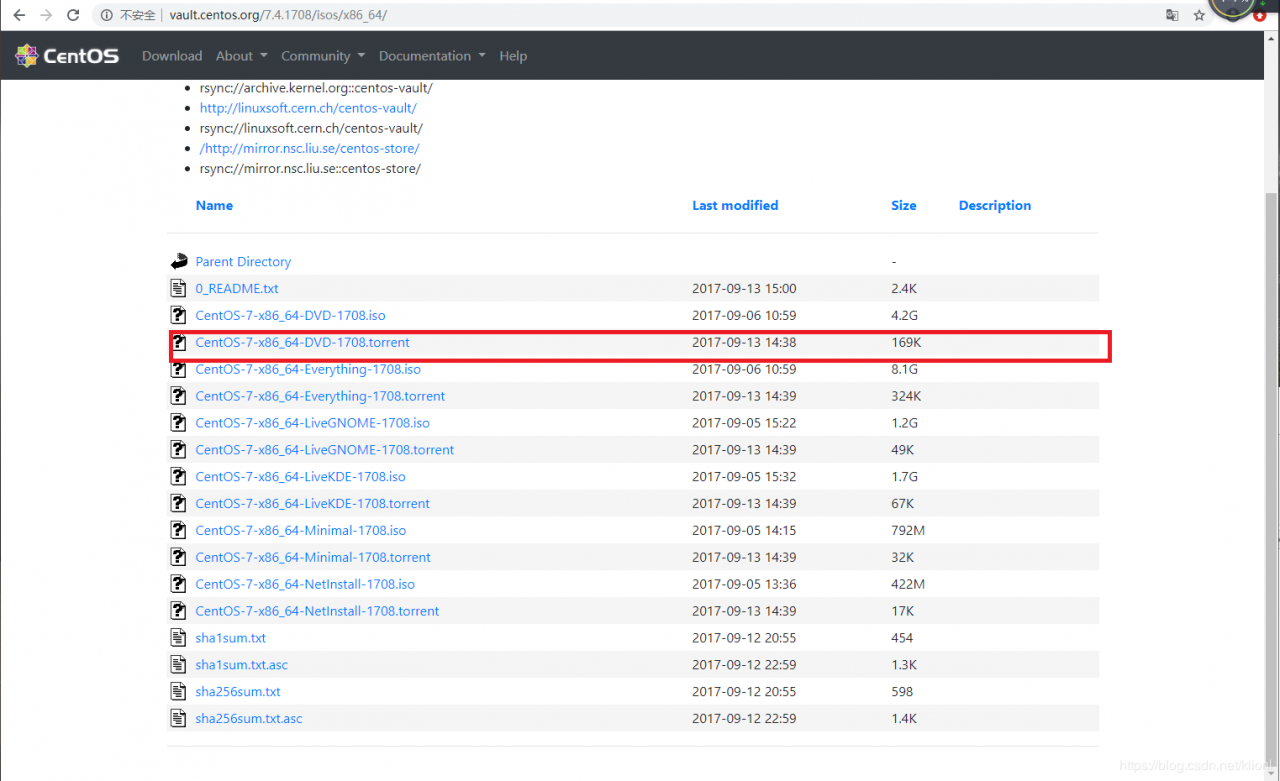The height and width of the screenshot is (781, 1280).
Task: Click the 4.2G size of the DVD iso
Action: 904,315
